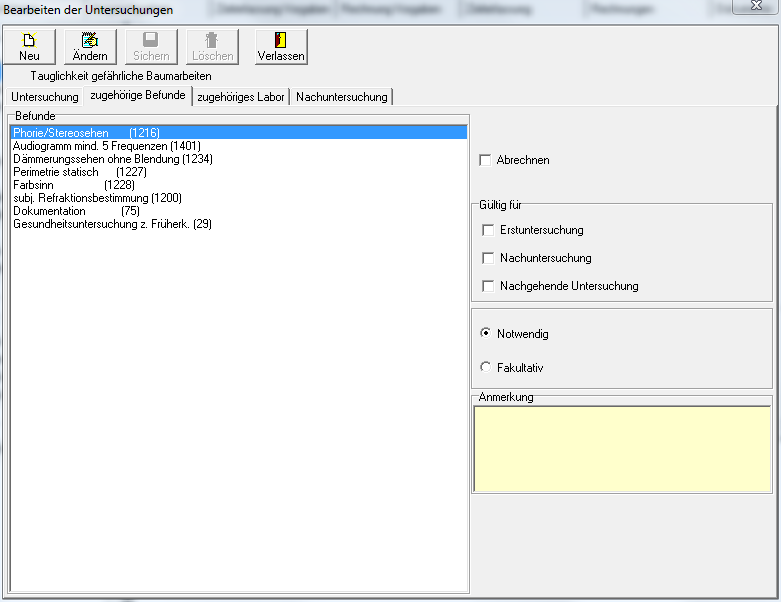Click the Verlassen exit icon
The image size is (781, 602).
coord(280,41)
